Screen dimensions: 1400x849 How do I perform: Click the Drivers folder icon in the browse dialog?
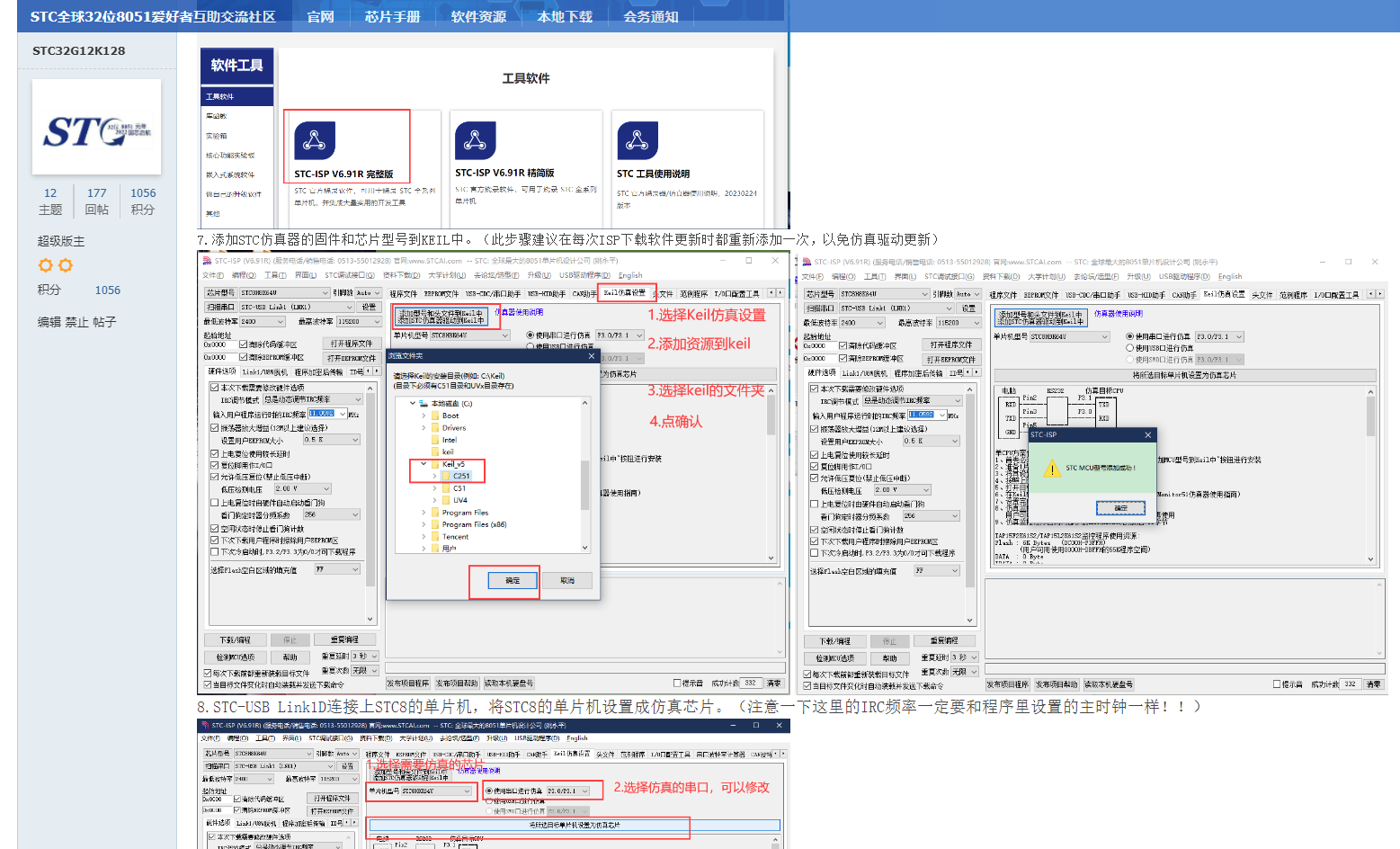pos(434,428)
